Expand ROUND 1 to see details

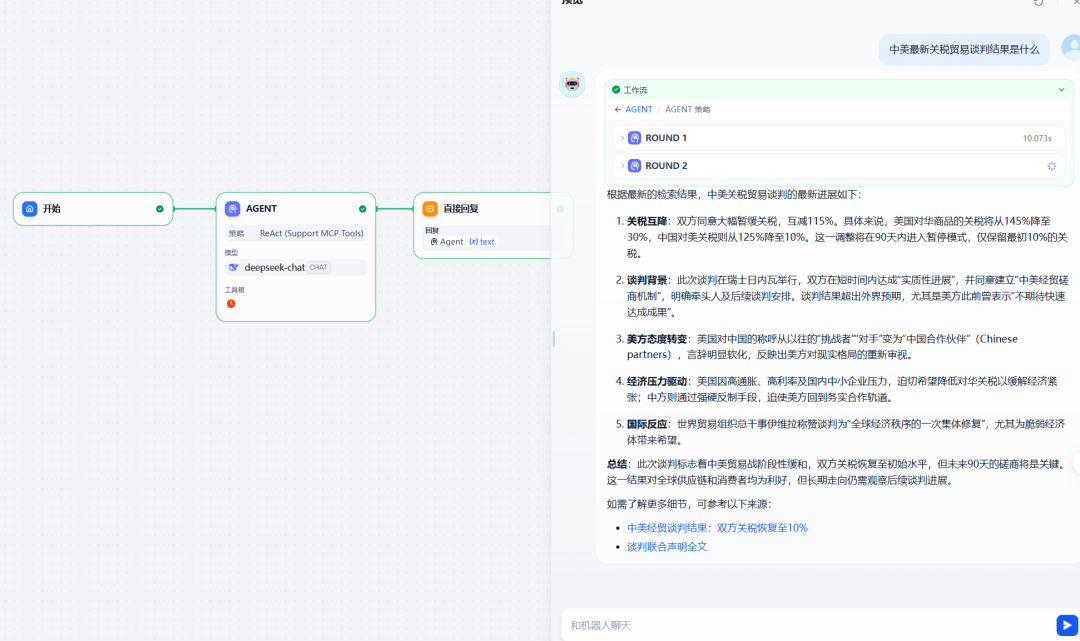tap(622, 137)
